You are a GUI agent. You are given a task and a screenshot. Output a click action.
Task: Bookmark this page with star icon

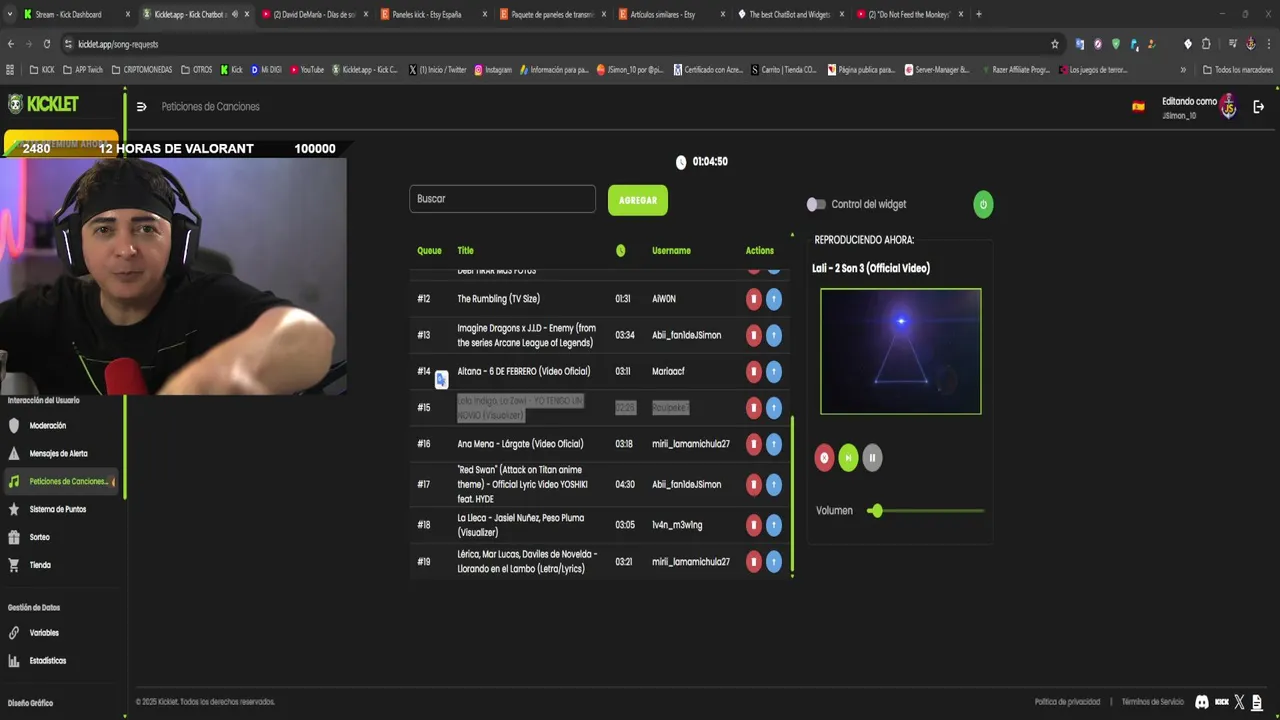click(1054, 44)
